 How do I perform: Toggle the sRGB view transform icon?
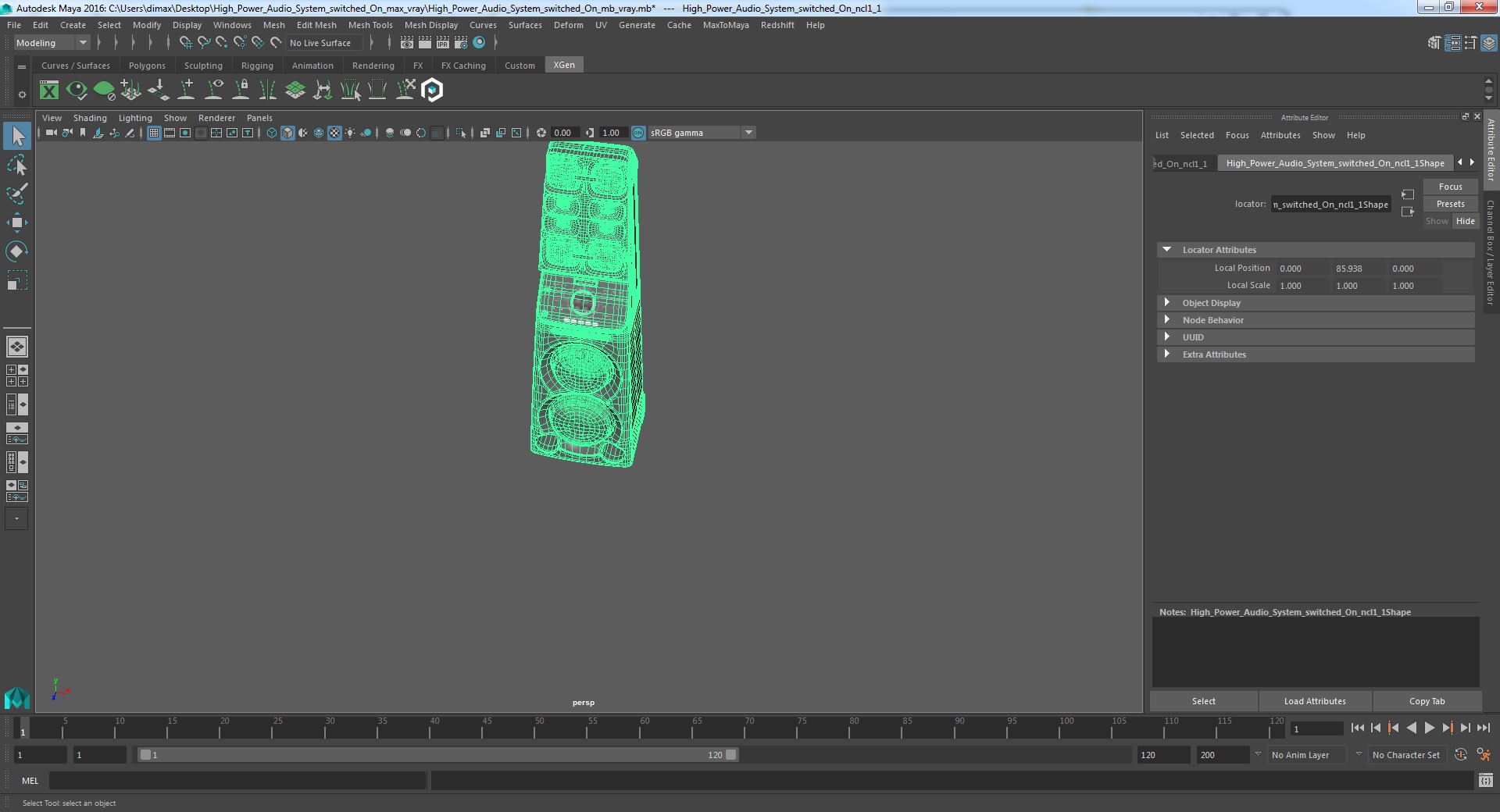point(638,133)
